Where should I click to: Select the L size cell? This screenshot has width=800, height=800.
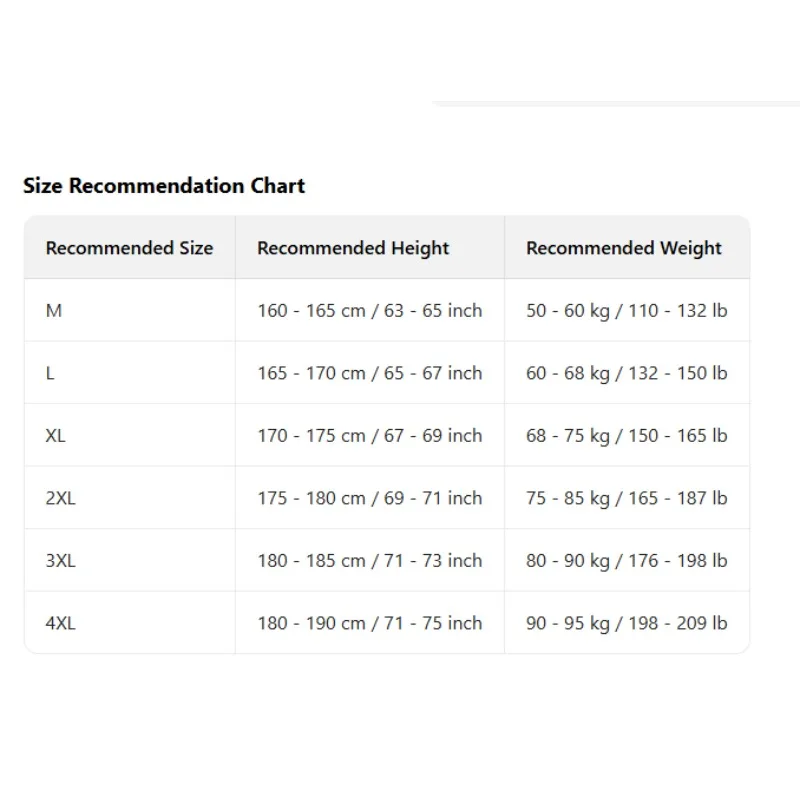50,373
